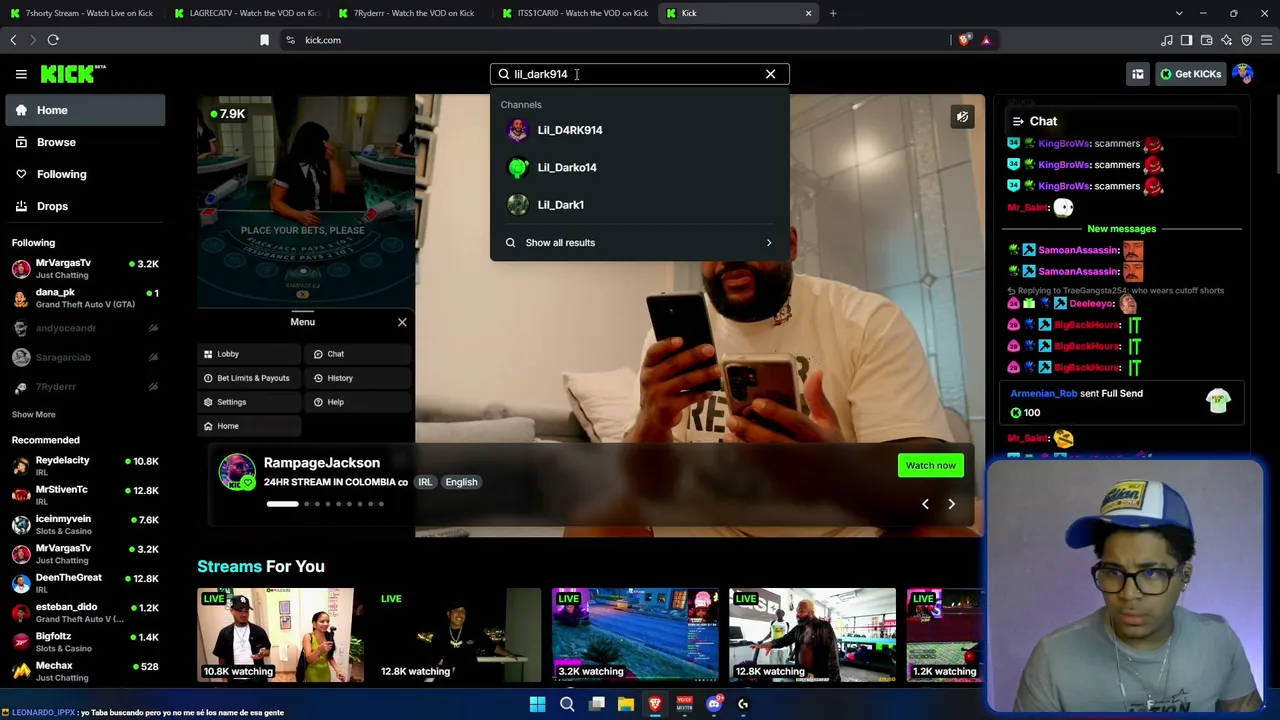The height and width of the screenshot is (720, 1280).
Task: Select Lil_Dark1 channel from search results
Action: click(x=639, y=205)
